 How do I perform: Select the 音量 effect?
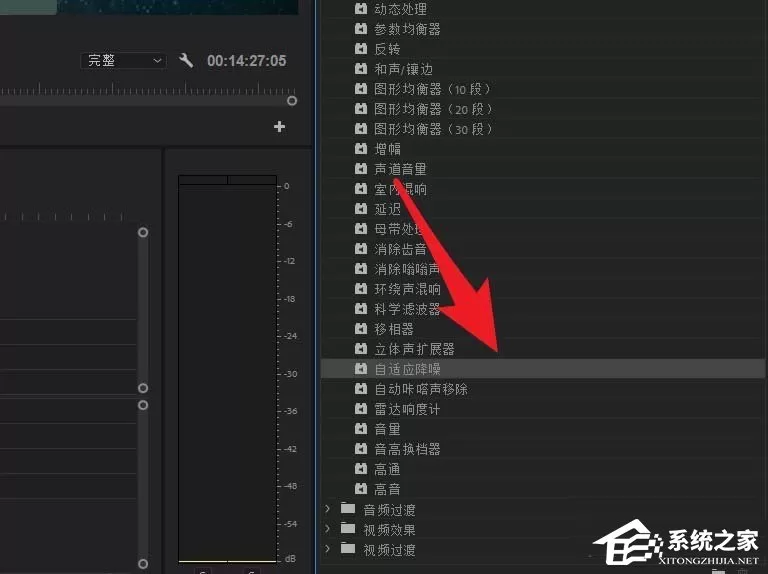pyautogui.click(x=387, y=429)
